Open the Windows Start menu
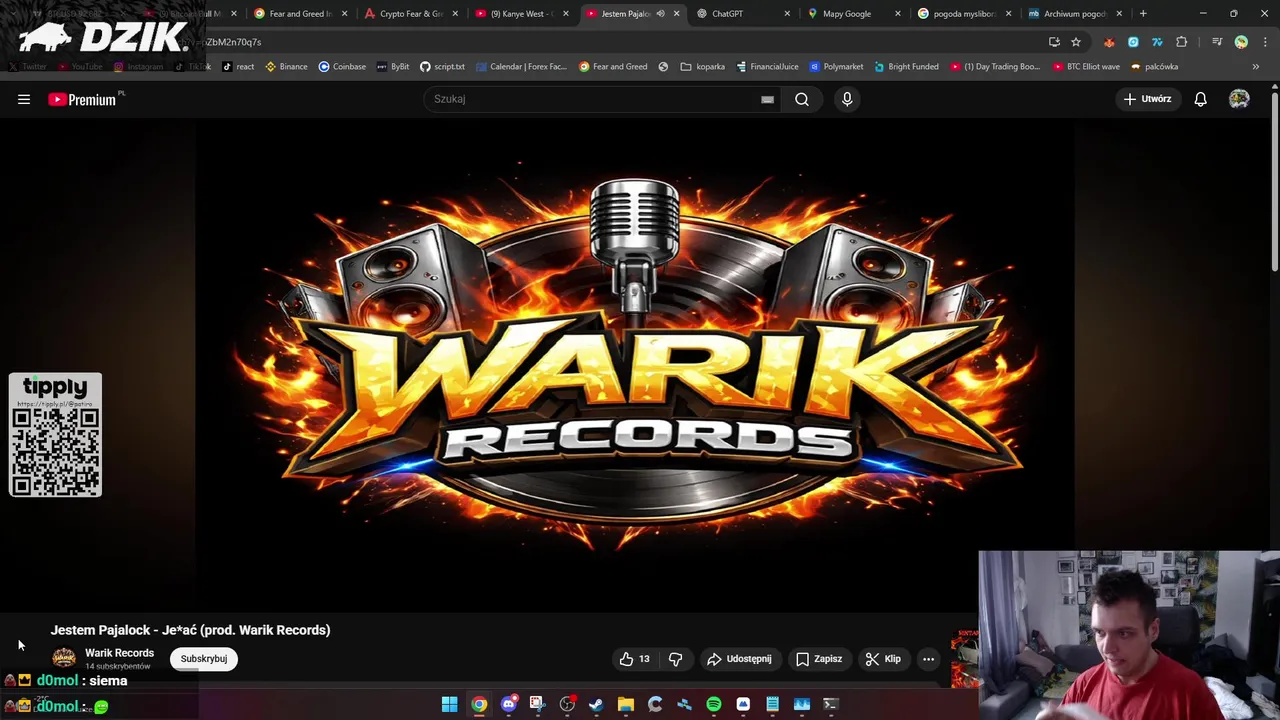Viewport: 1280px width, 720px height. pos(449,704)
